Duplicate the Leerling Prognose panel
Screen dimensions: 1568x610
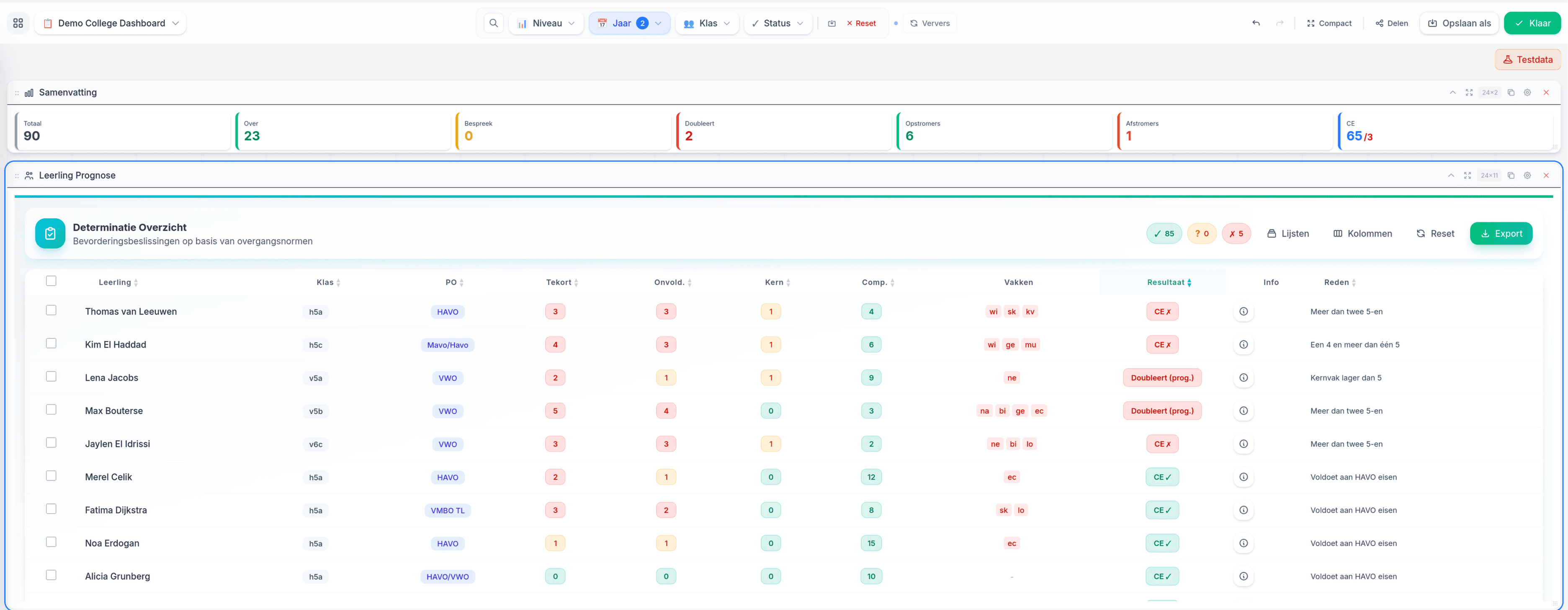click(x=1510, y=175)
